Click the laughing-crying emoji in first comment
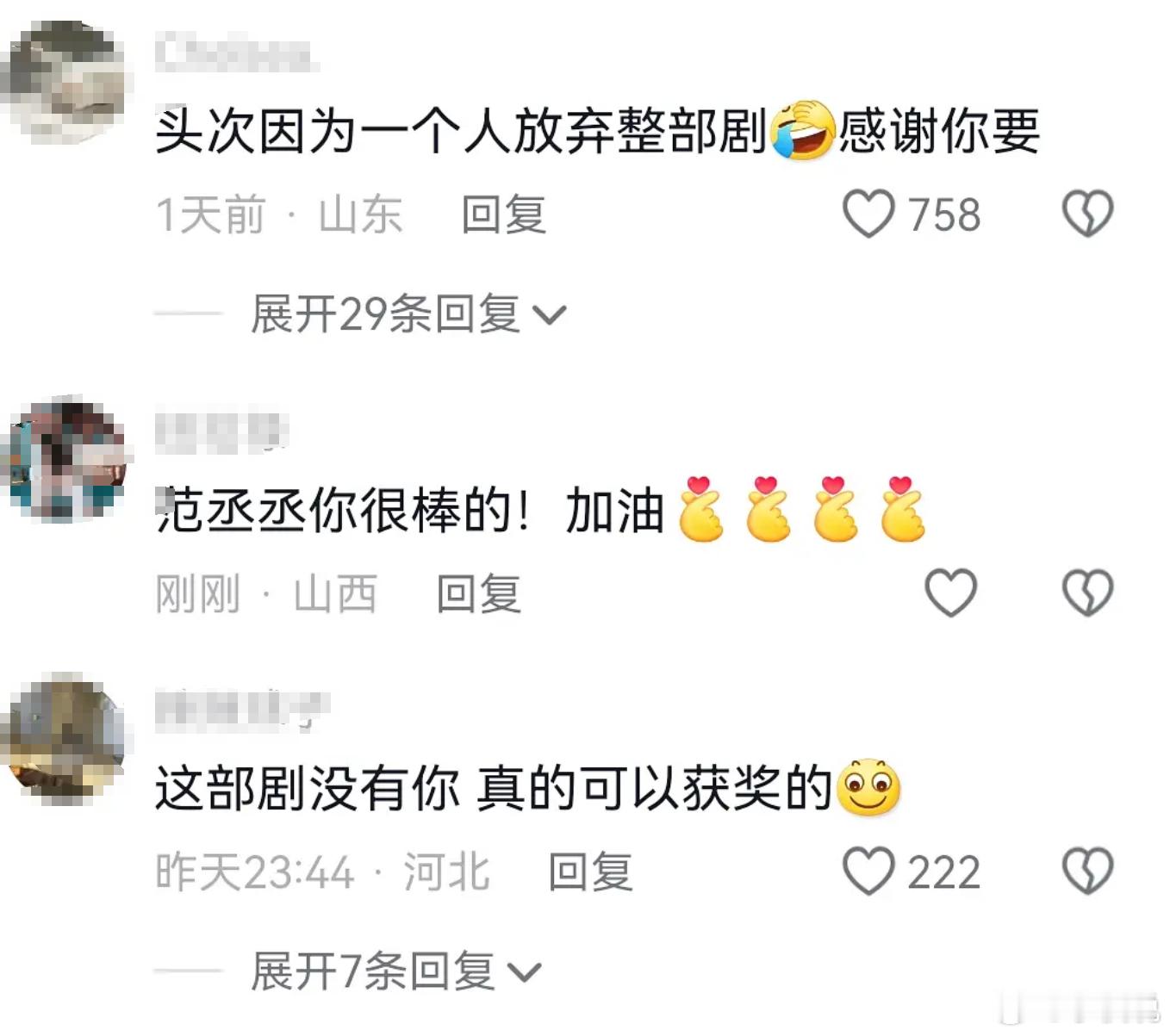 point(803,131)
